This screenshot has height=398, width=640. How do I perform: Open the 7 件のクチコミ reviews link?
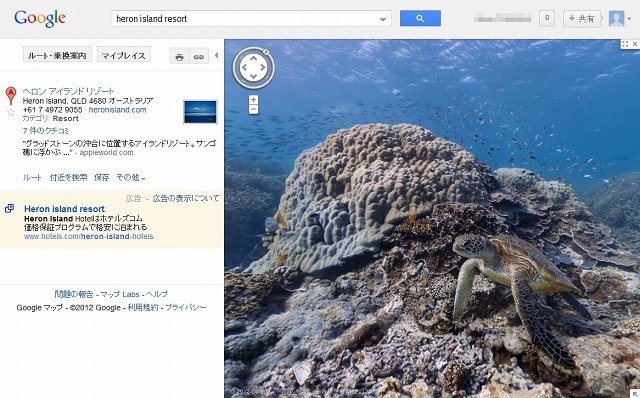(46, 131)
